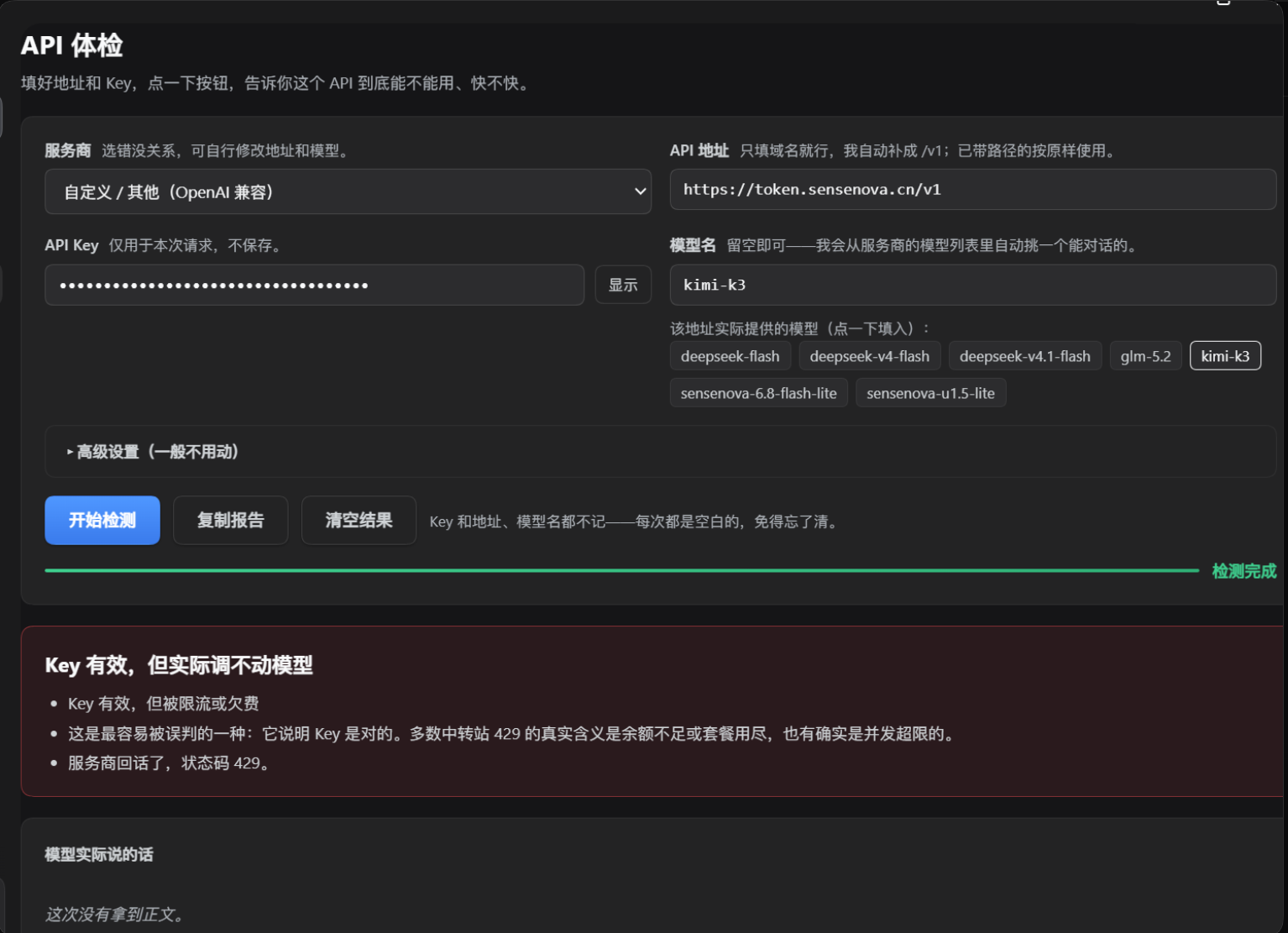This screenshot has width=1288, height=933.
Task: Select the glm-5.2 model chip
Action: click(1145, 356)
